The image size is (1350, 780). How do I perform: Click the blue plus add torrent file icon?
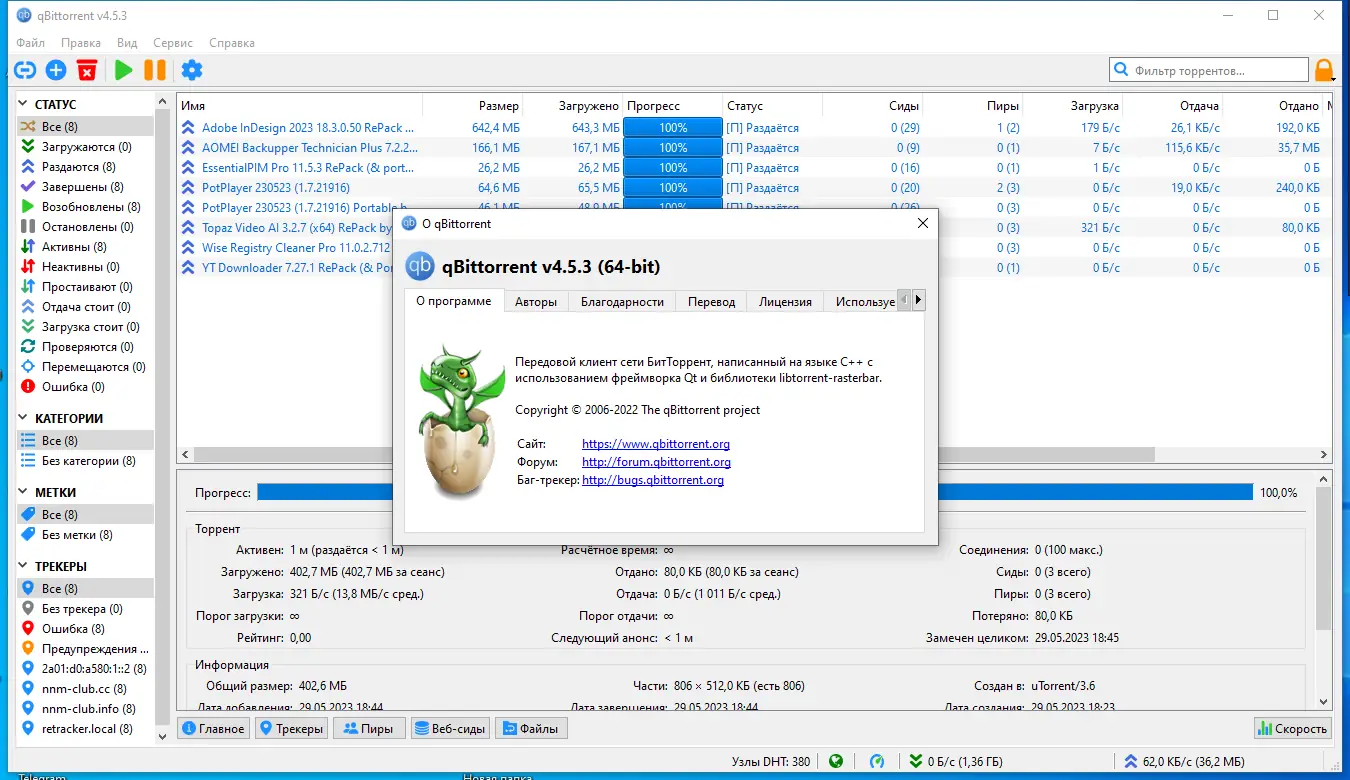56,70
